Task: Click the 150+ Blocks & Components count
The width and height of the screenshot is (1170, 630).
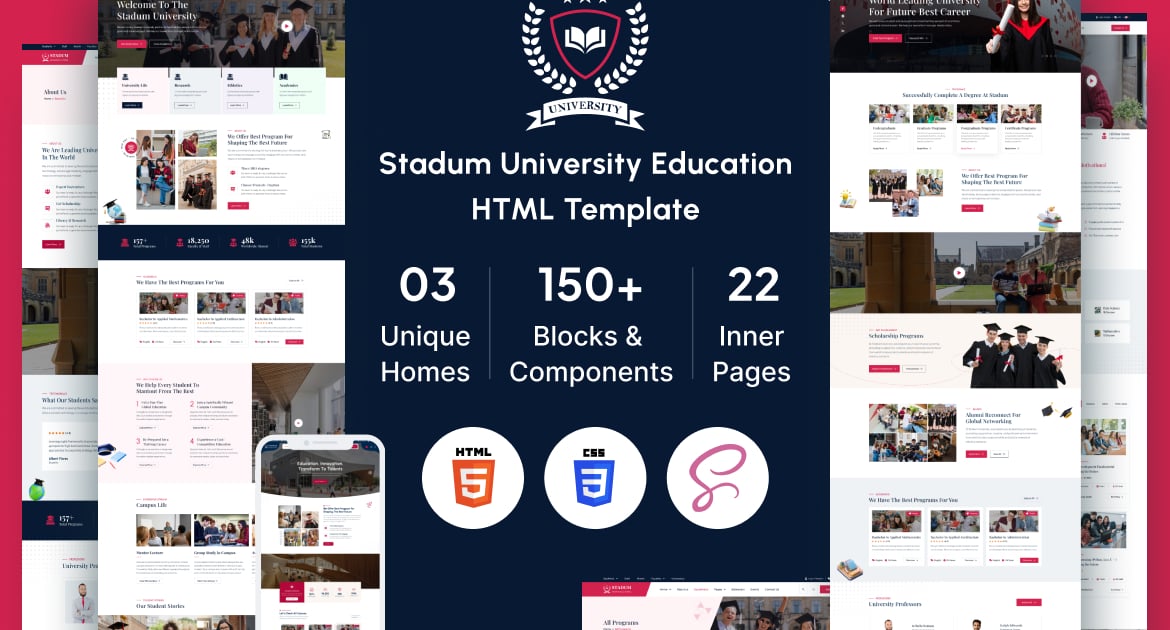Action: 591,325
